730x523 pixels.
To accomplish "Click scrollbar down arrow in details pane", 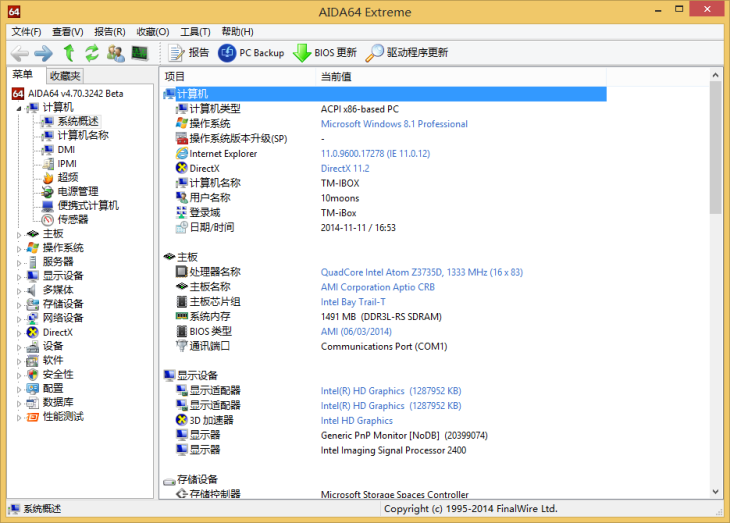I will click(716, 492).
